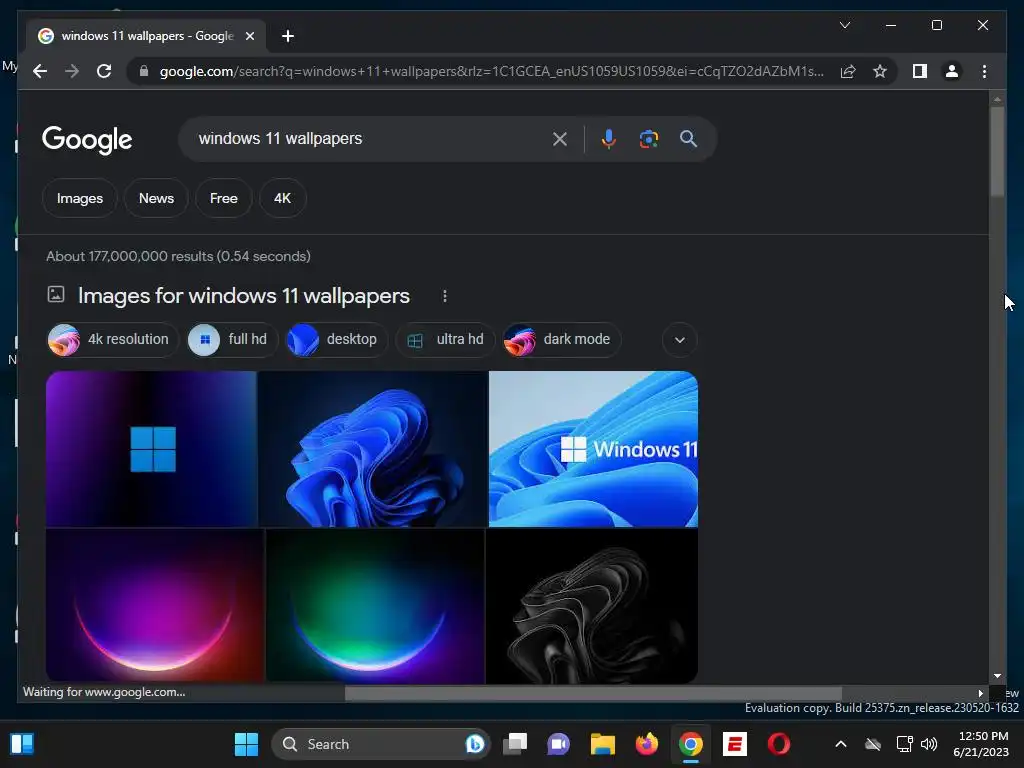Bookmark this page with the star
The image size is (1024, 768).
[x=880, y=71]
